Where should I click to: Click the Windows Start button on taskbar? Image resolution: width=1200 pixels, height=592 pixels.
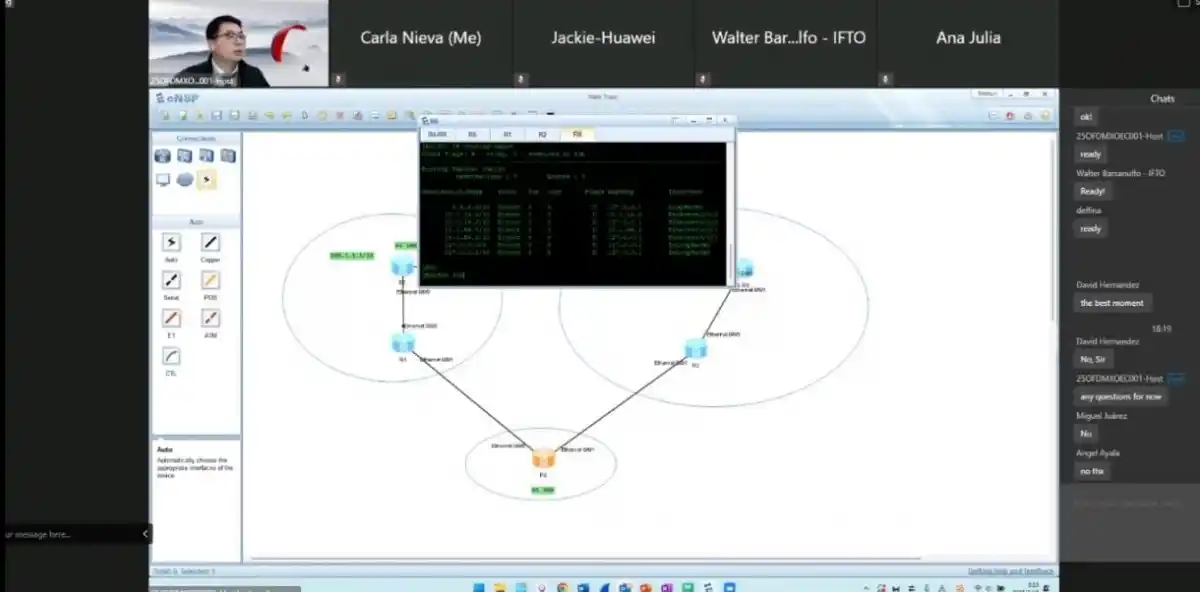click(x=479, y=587)
